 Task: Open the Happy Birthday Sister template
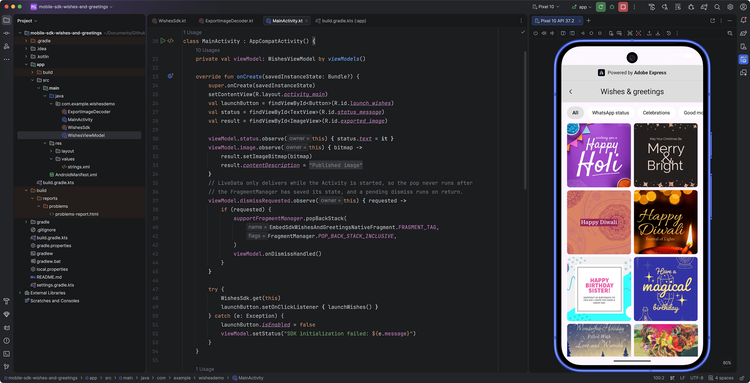[x=599, y=289]
